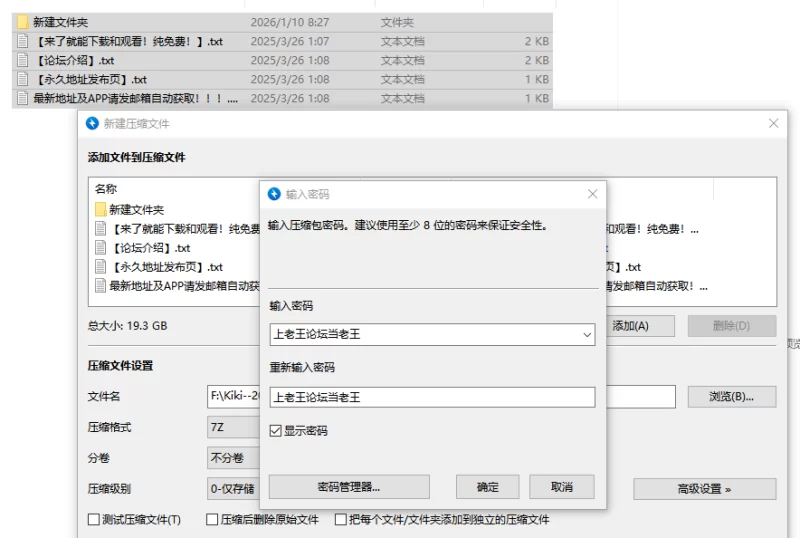The image size is (800, 538).
Task: Click file icon of 【来了就能下载和观看 explorer row
Action: [22, 41]
